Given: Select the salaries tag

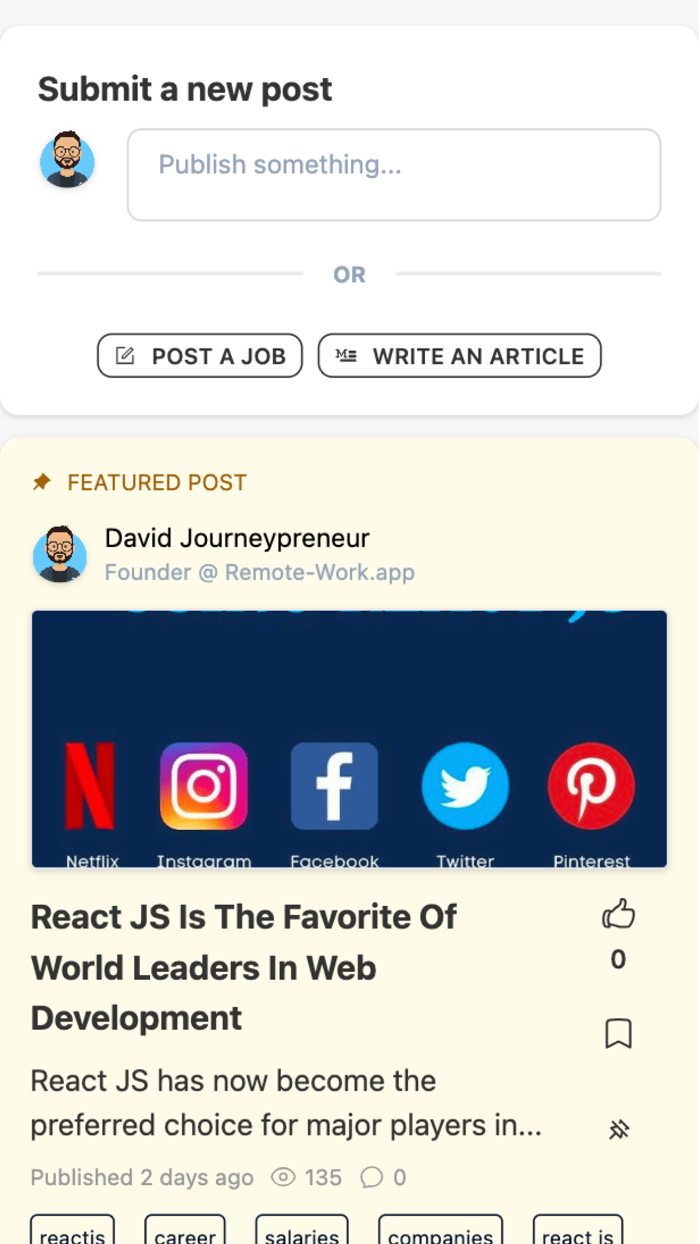Looking at the screenshot, I should point(302,1234).
